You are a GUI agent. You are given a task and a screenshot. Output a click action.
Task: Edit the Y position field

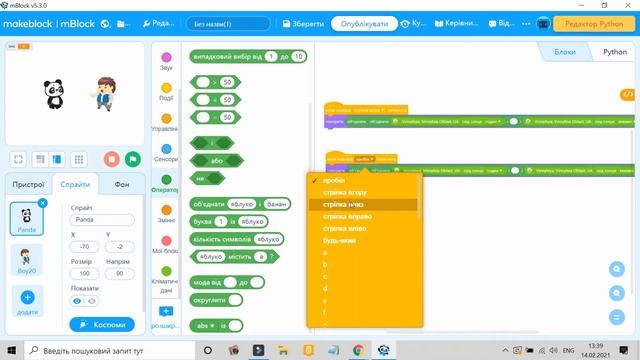119,247
